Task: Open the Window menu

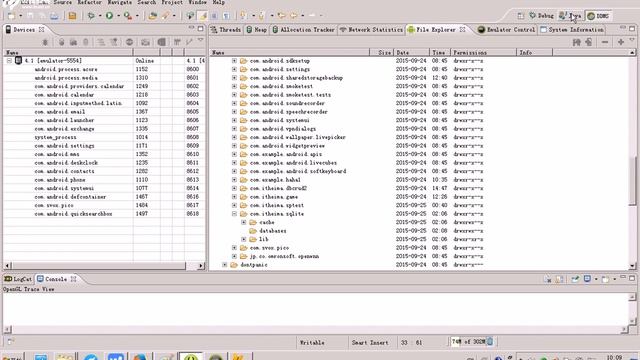Action: pos(198,2)
